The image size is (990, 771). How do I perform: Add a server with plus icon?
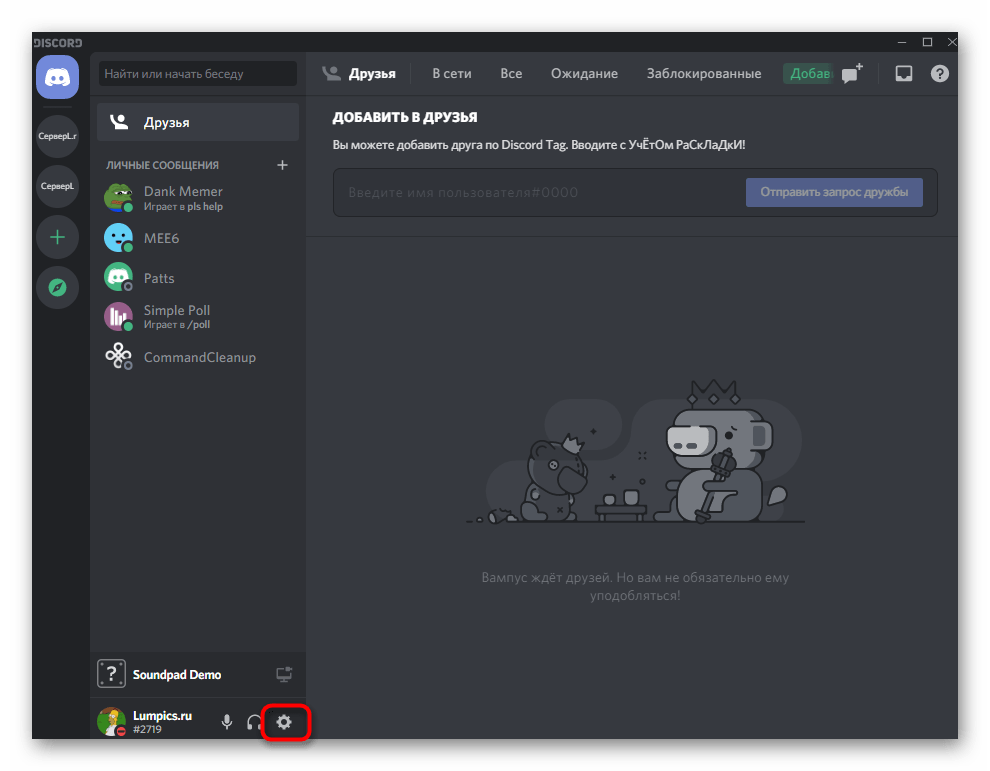pyautogui.click(x=57, y=237)
